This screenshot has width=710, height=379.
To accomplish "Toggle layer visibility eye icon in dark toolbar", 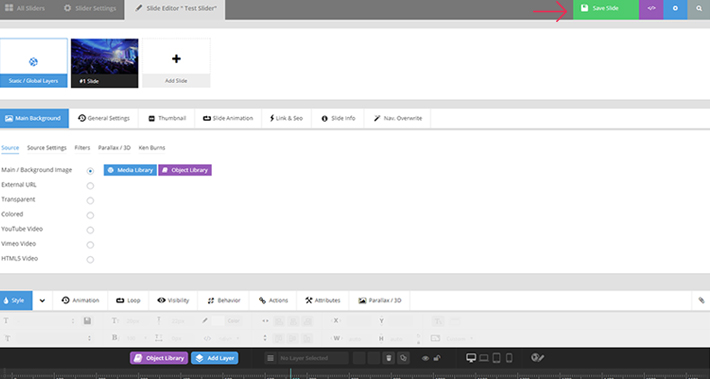I will click(x=425, y=358).
